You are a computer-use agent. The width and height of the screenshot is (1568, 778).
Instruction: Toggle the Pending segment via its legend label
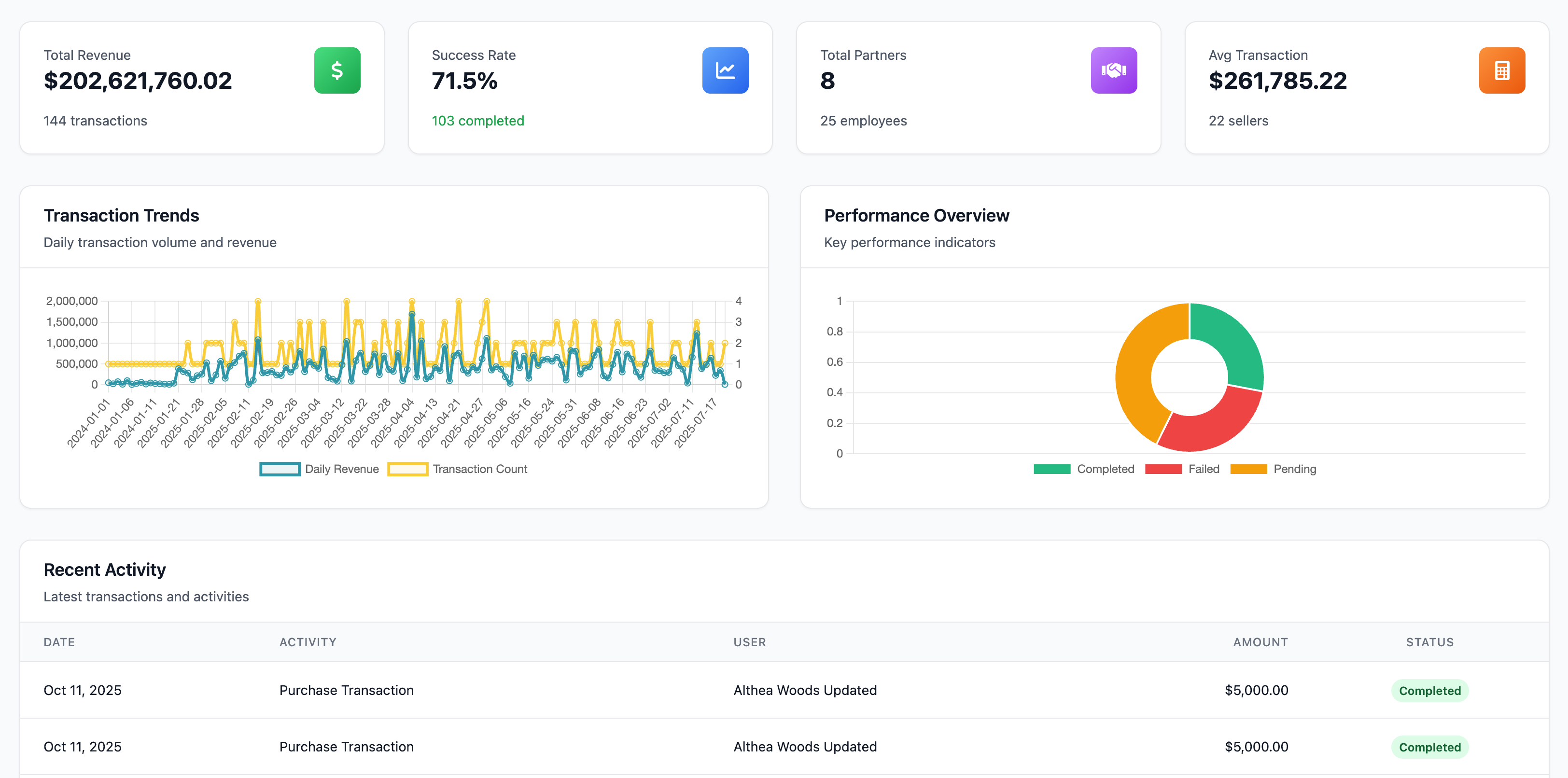point(1295,469)
